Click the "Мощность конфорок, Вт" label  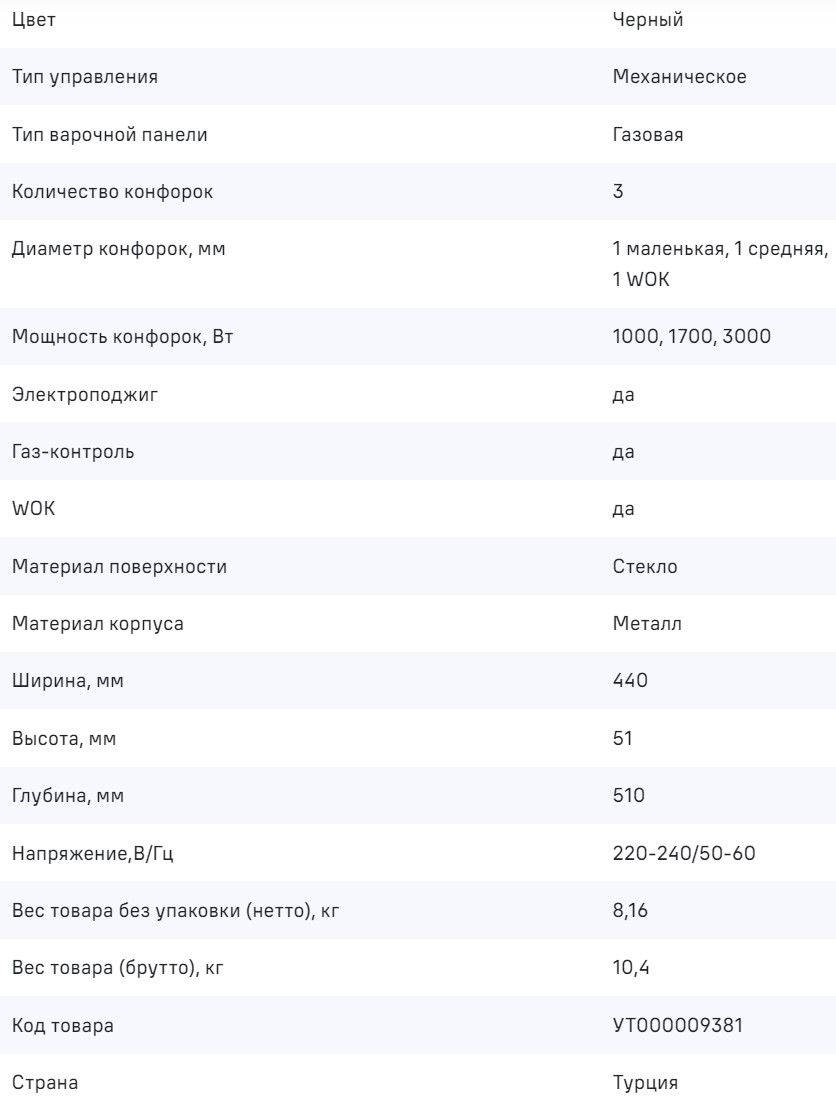tap(122, 337)
